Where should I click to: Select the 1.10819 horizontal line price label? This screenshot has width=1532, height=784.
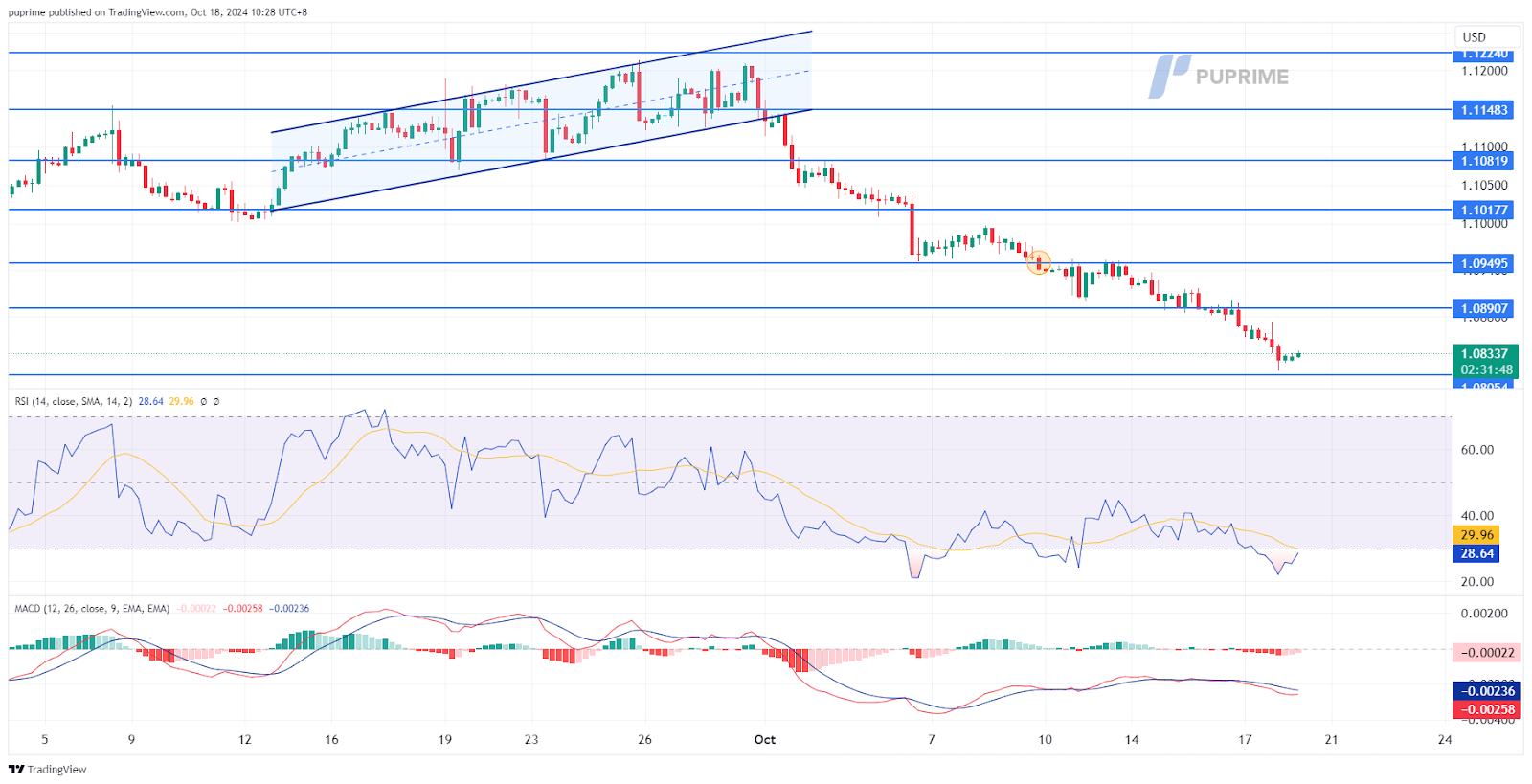coord(1484,161)
